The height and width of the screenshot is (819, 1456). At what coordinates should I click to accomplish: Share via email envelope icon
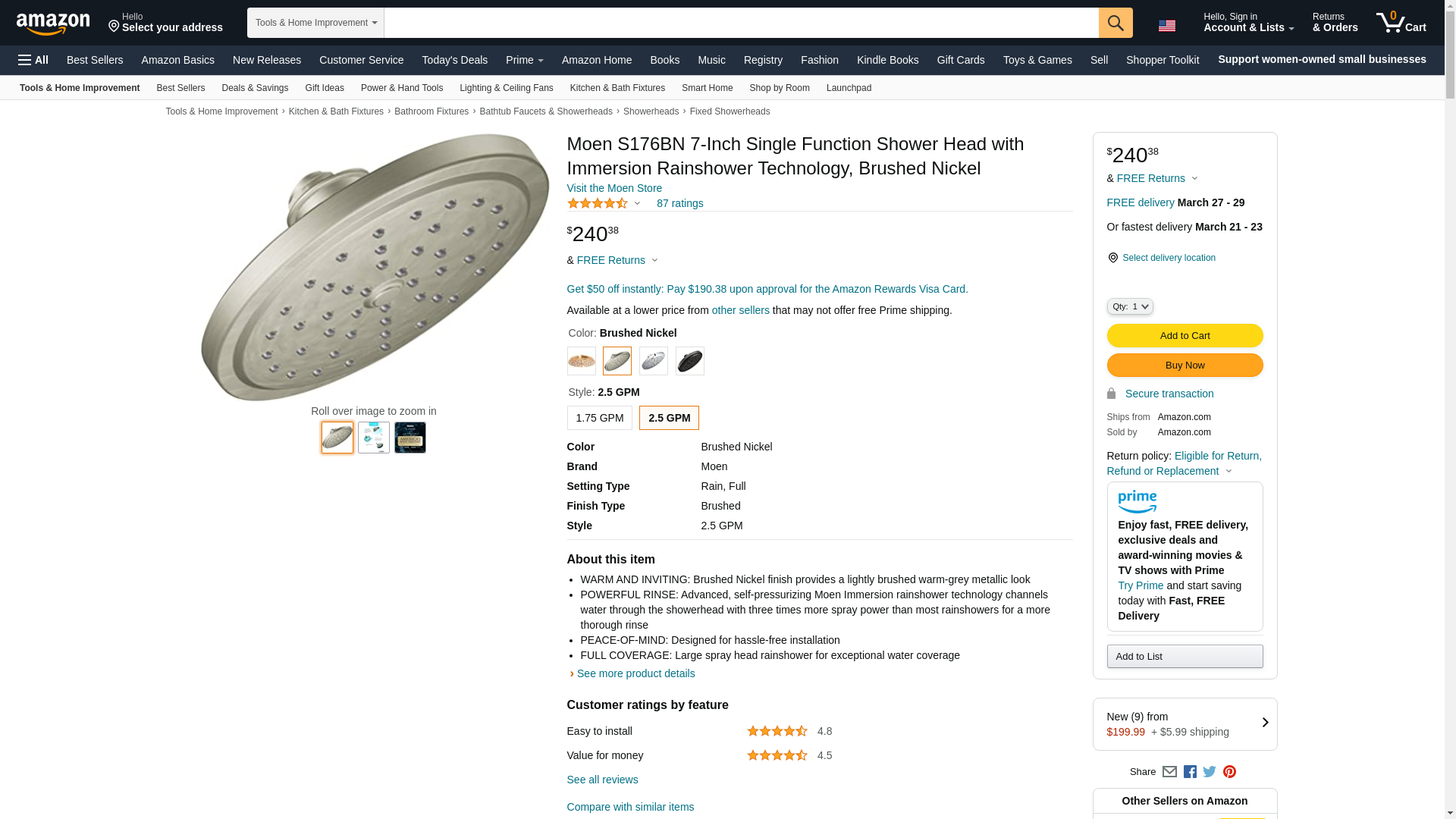point(1169,772)
